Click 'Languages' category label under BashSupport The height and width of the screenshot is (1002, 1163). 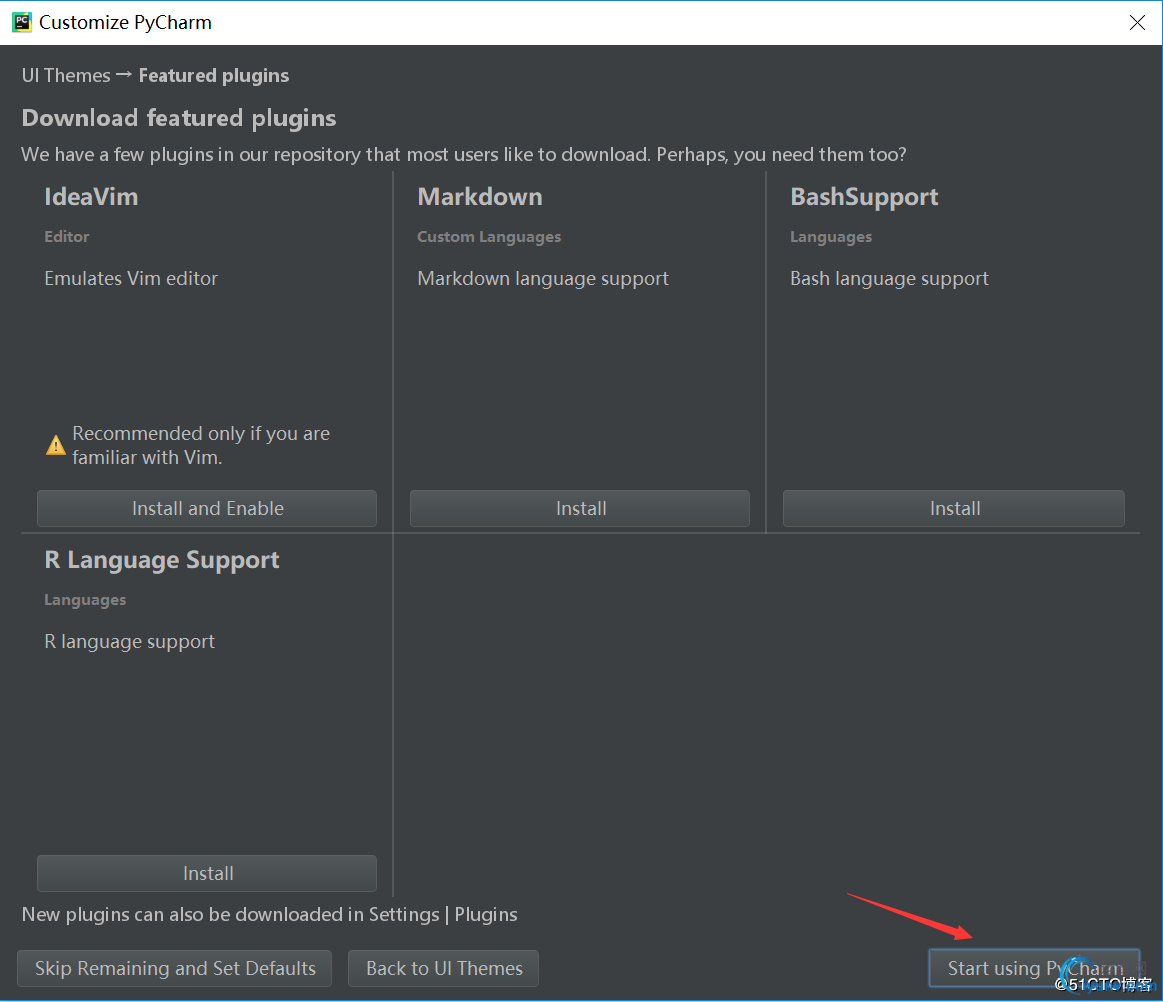pyautogui.click(x=831, y=237)
